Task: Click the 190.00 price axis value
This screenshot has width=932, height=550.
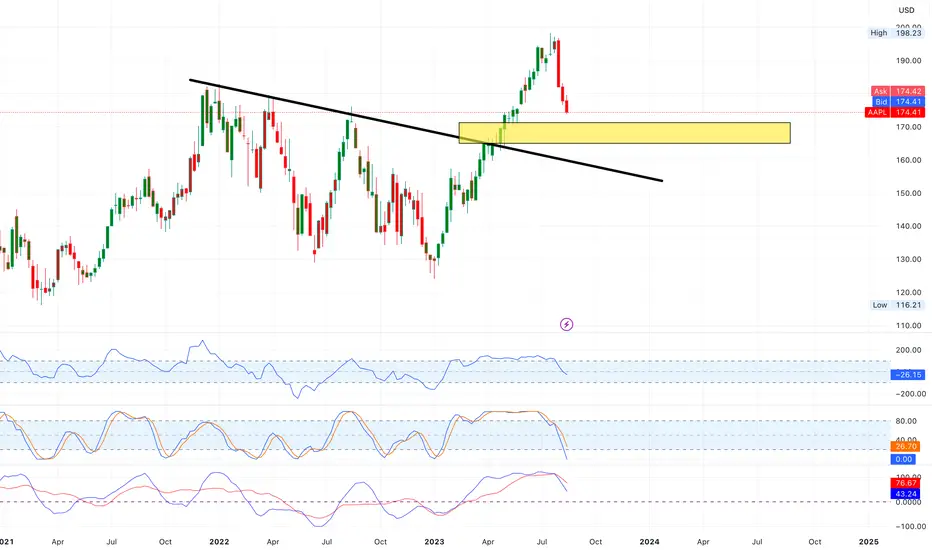Action: tap(909, 61)
